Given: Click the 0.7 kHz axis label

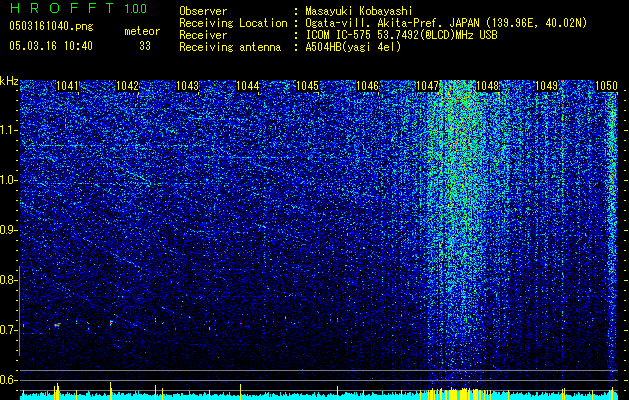Looking at the screenshot, I should pos(8,330).
